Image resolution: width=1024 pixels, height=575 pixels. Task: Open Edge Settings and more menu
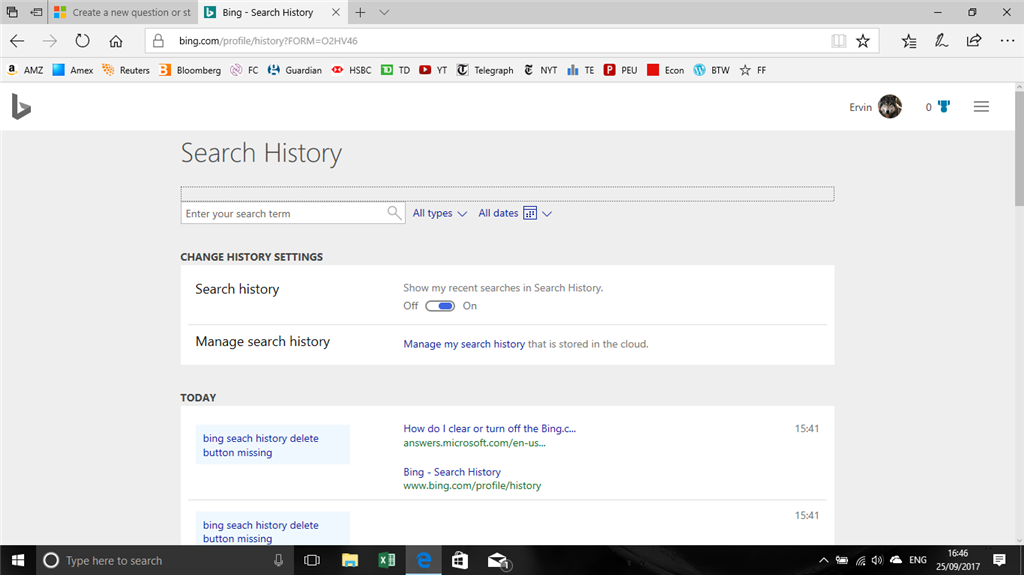(x=1007, y=41)
